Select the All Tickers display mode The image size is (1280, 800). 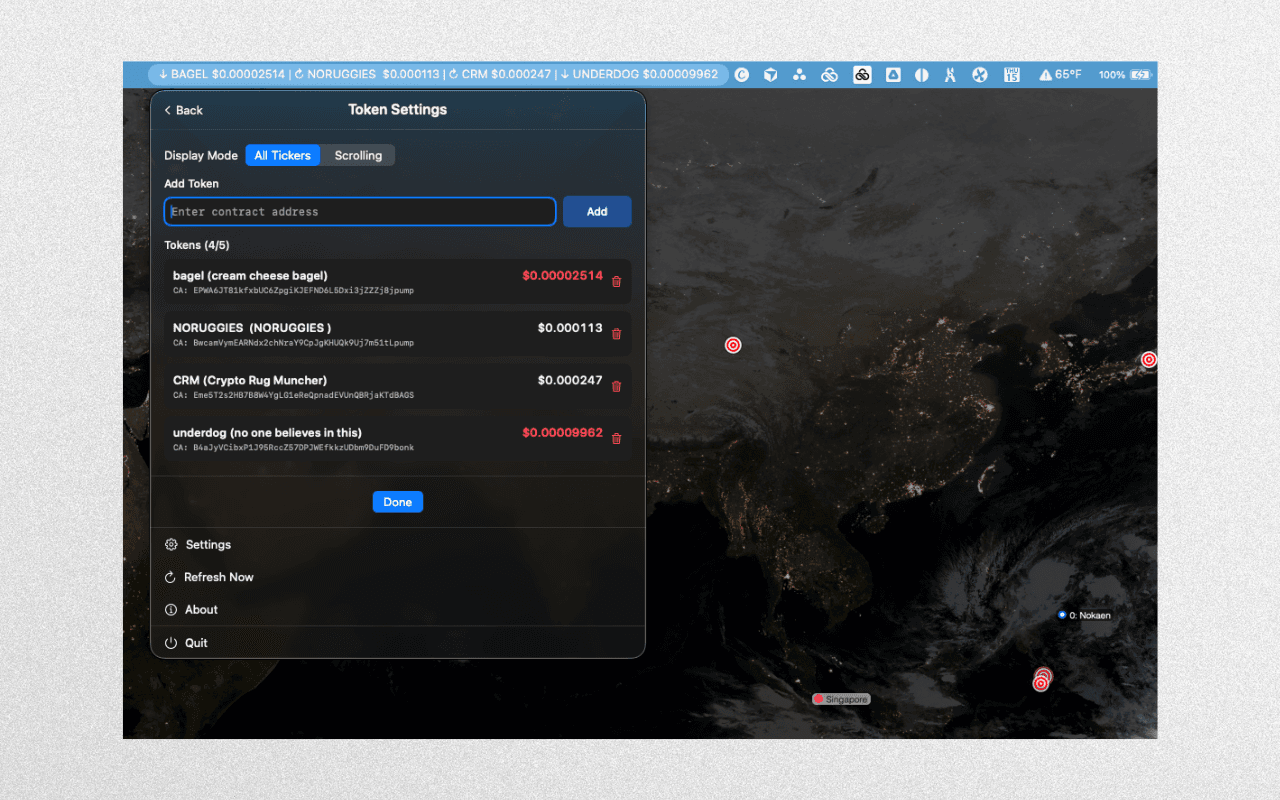tap(283, 155)
